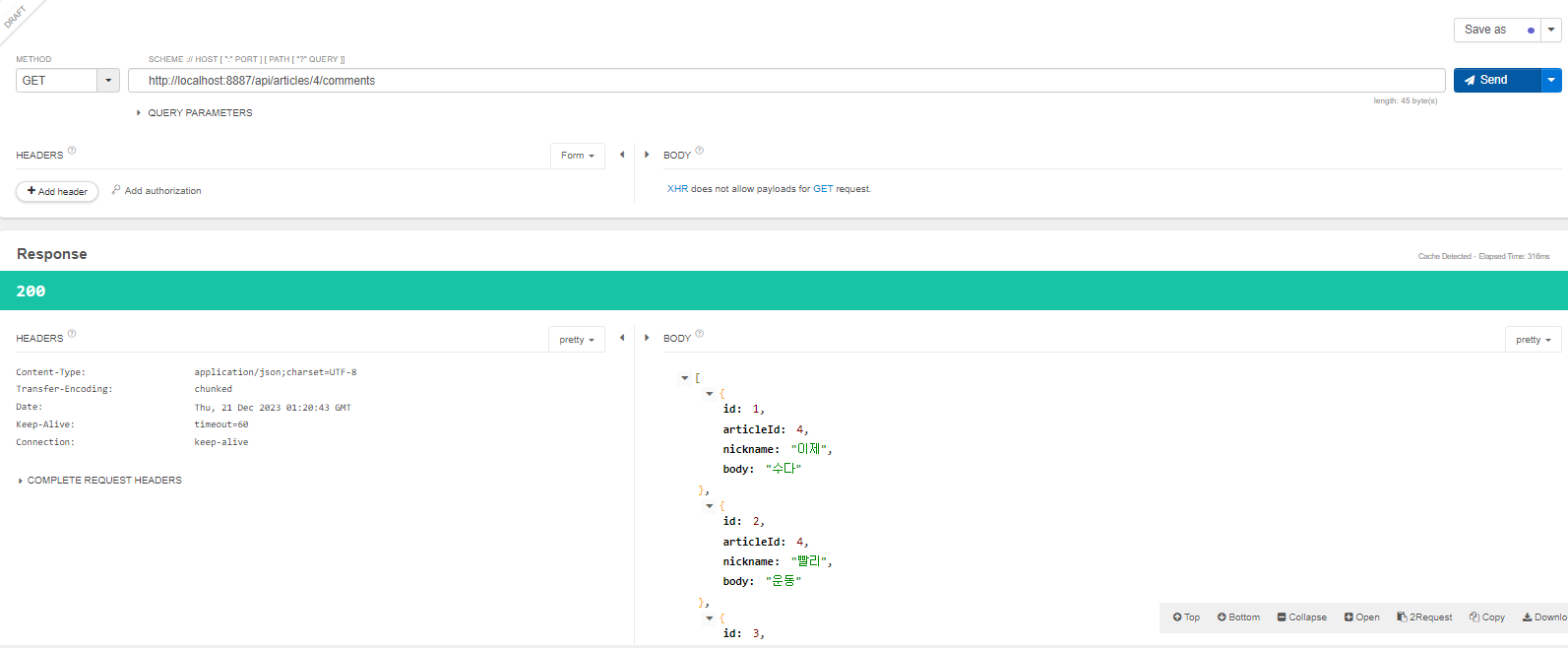Collapse the JSON object with id 3
The width and height of the screenshot is (1568, 648).
pos(710,618)
